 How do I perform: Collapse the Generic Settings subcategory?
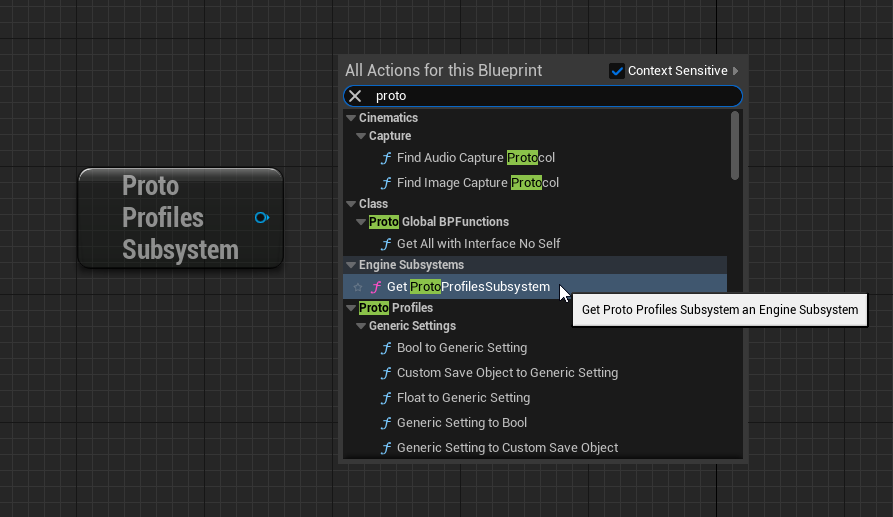click(x=361, y=326)
